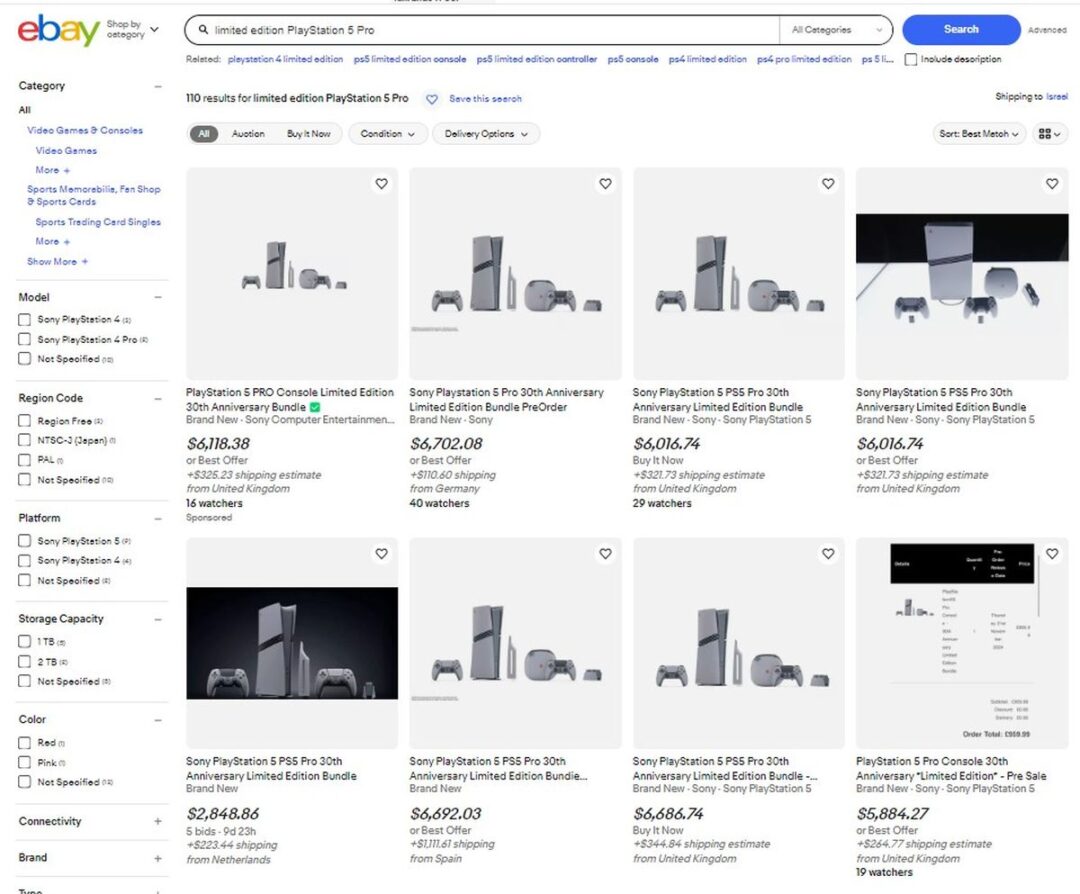Open the All Categories dropdown

coord(836,31)
